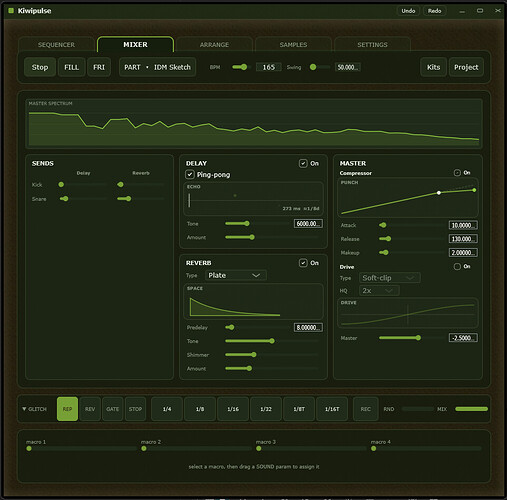
Task: Select the 1/16 glitch rate
Action: pos(233,409)
